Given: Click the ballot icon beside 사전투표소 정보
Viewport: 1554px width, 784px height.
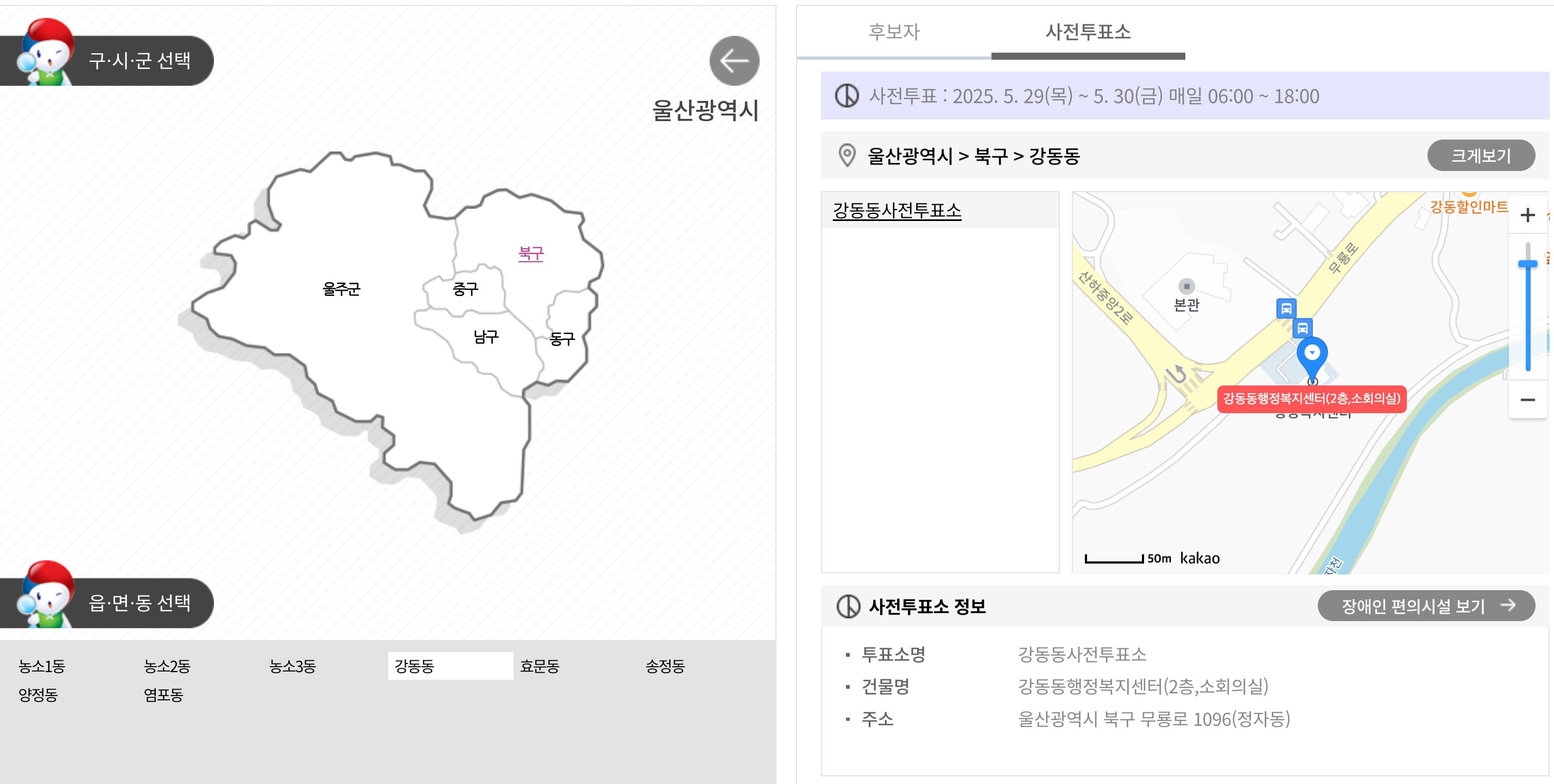Looking at the screenshot, I should click(848, 606).
